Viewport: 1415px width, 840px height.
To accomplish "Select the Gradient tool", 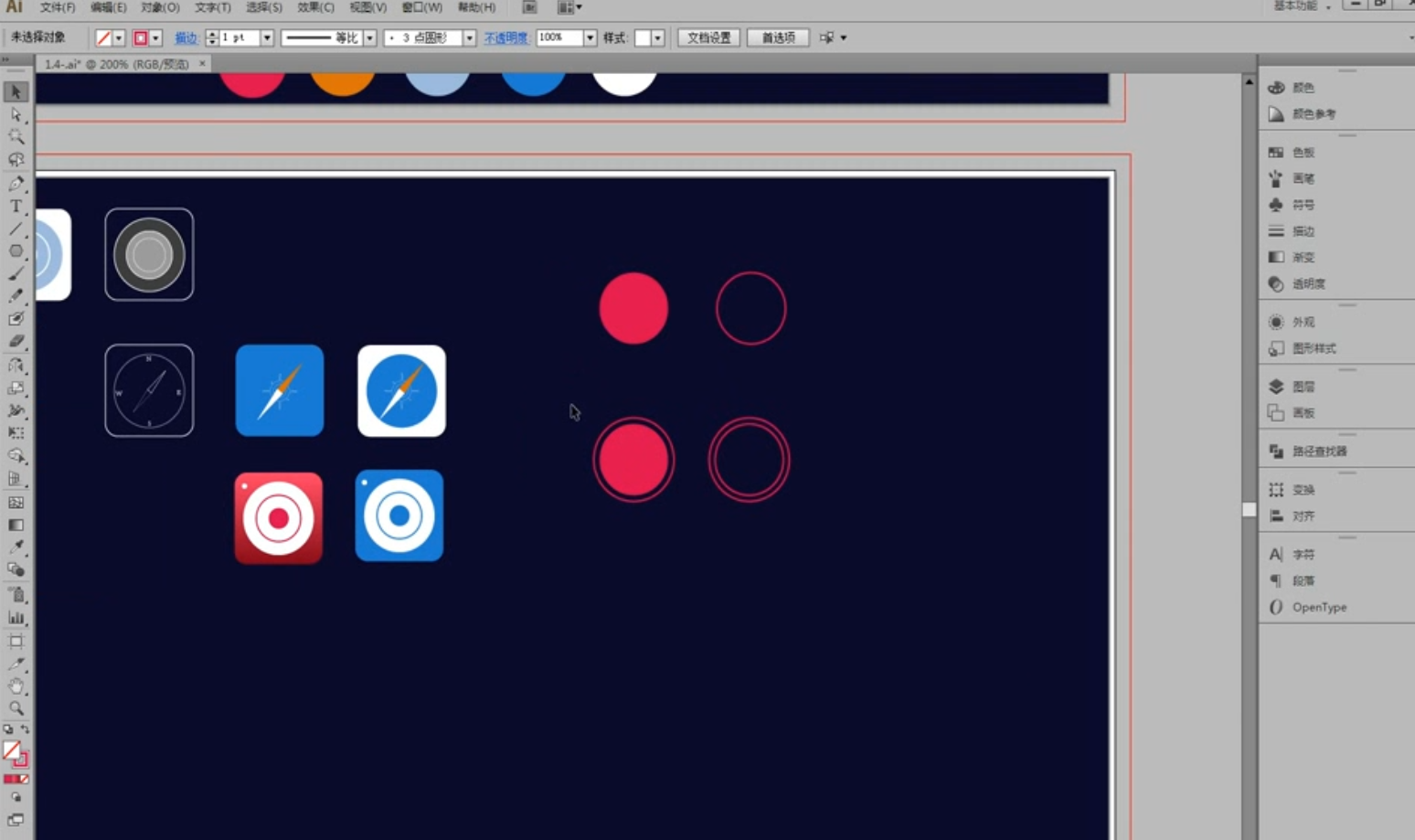I will [x=16, y=526].
